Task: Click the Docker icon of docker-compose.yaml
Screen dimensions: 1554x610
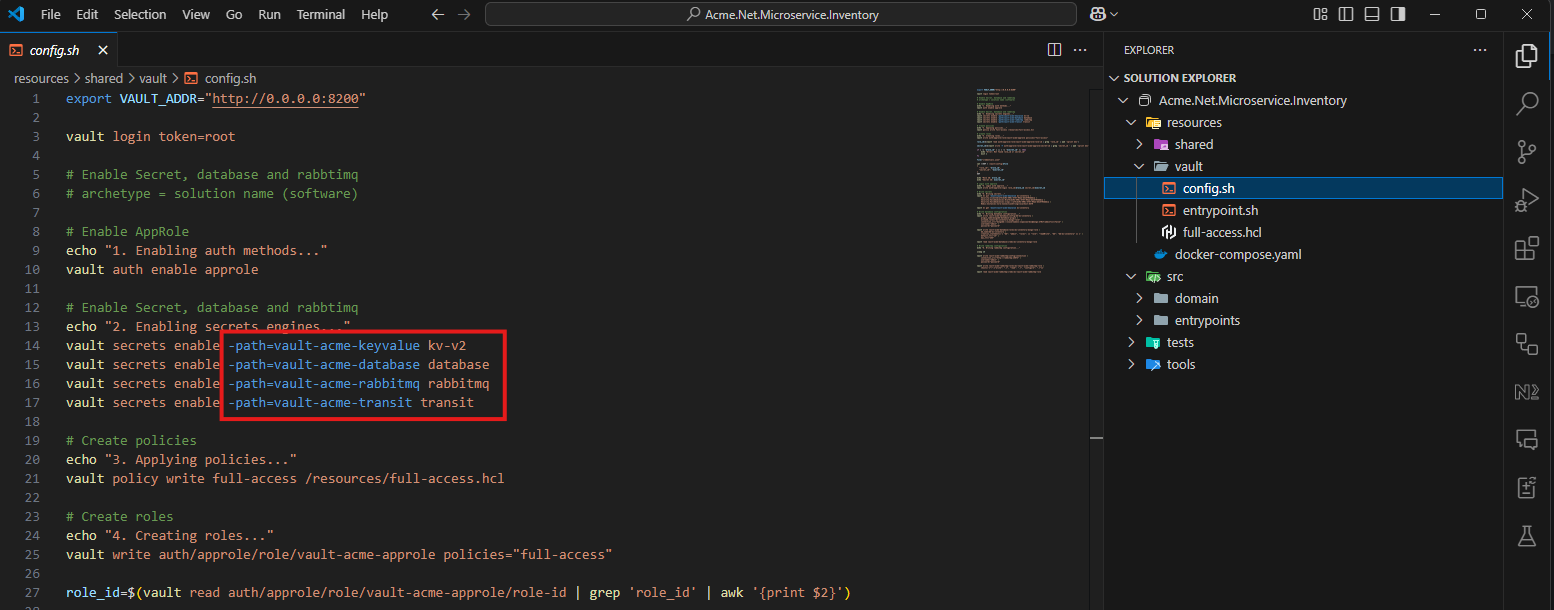Action: [1160, 254]
